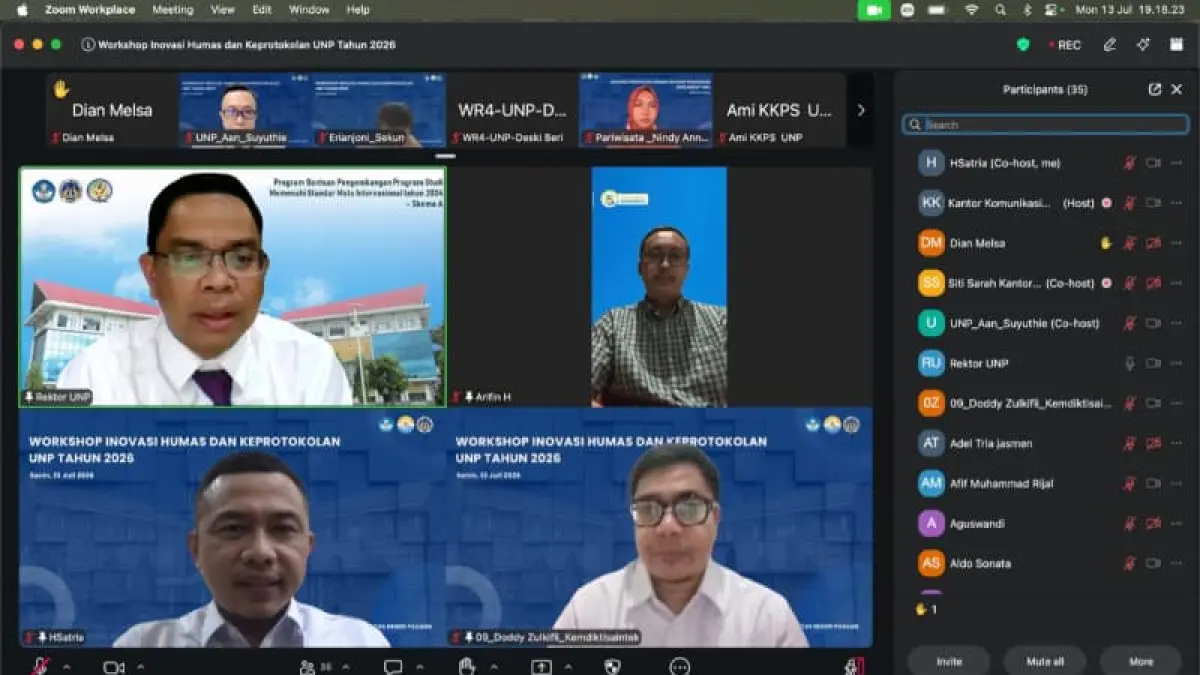
Task: Open the More ellipsis in bottom toolbar
Action: (x=680, y=666)
